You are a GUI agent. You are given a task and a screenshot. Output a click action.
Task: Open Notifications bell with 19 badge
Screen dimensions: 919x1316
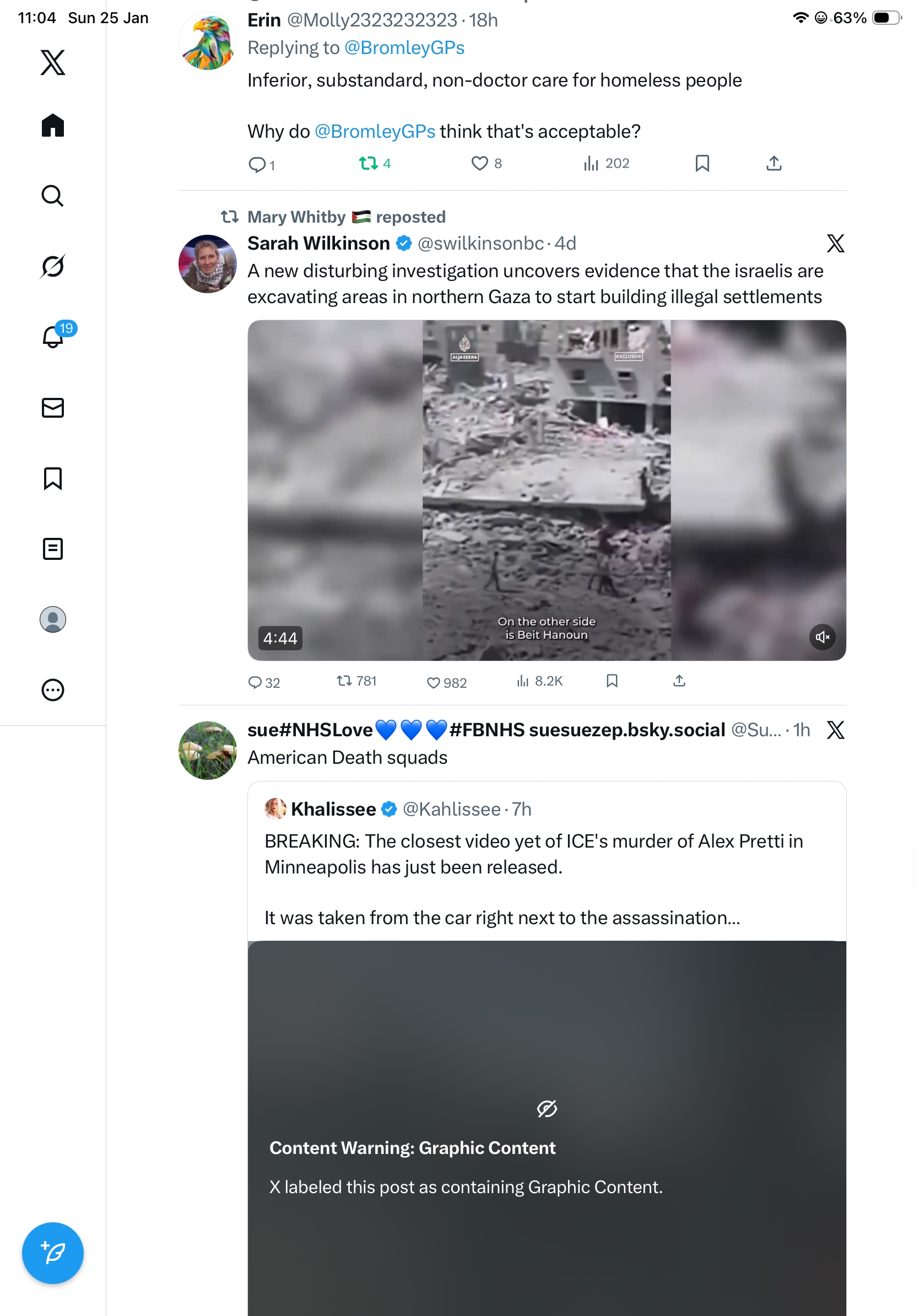[53, 337]
